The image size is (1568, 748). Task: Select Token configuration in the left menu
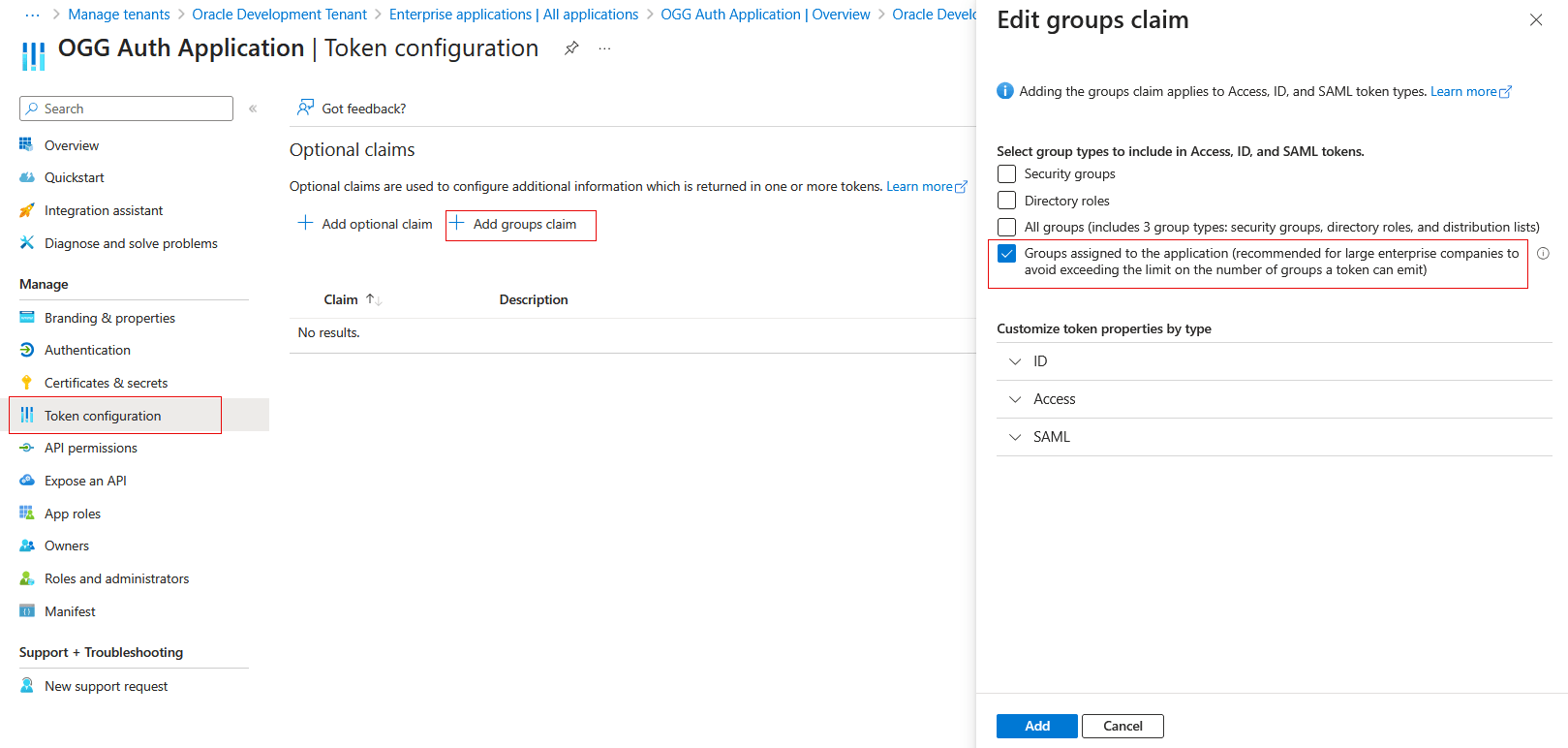[103, 416]
